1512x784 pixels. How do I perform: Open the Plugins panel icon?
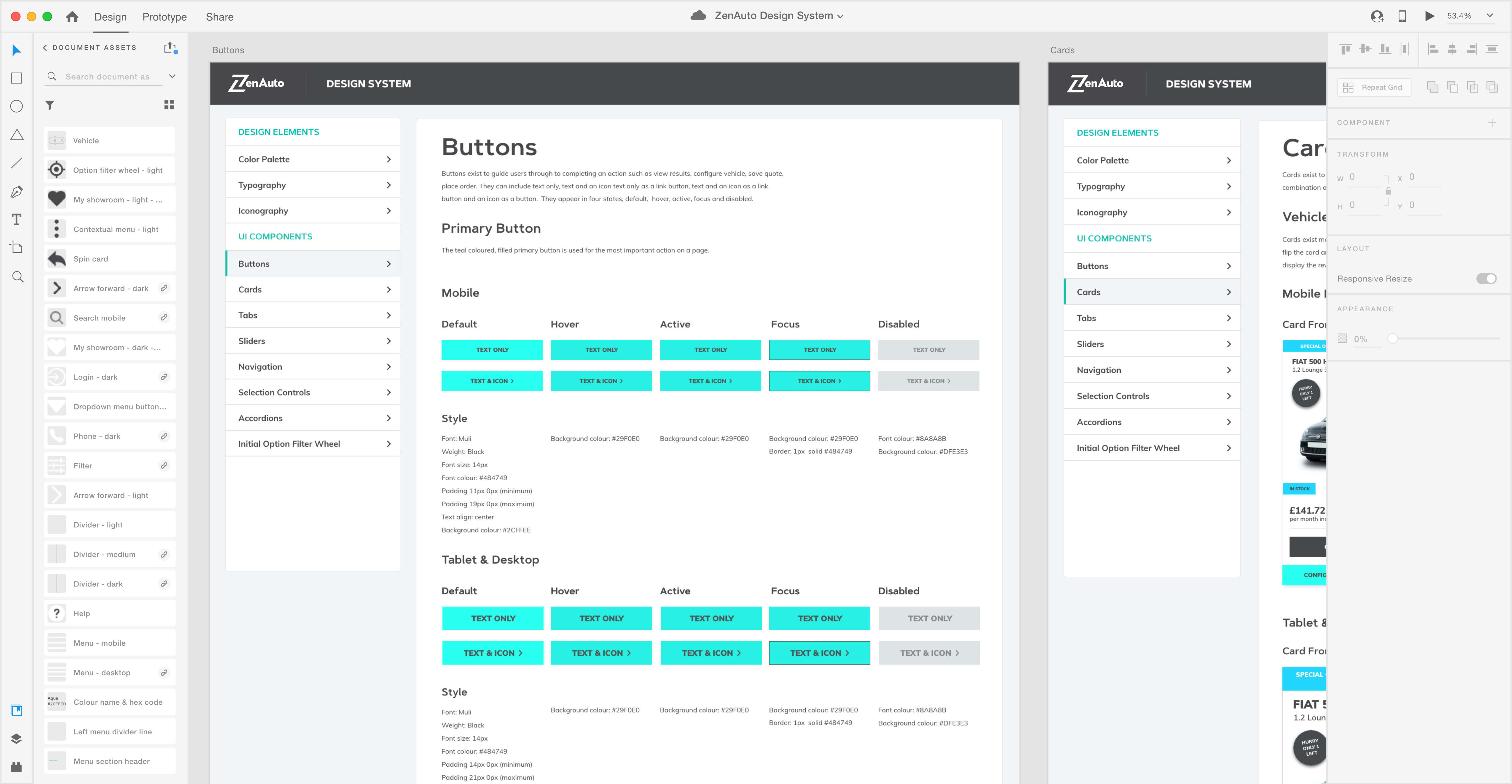(x=16, y=766)
